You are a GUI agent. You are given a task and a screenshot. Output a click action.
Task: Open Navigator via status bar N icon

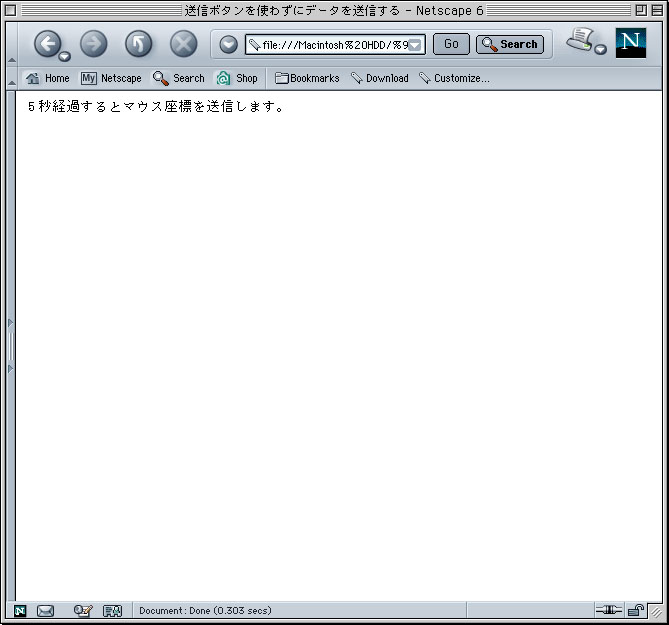pyautogui.click(x=20, y=611)
